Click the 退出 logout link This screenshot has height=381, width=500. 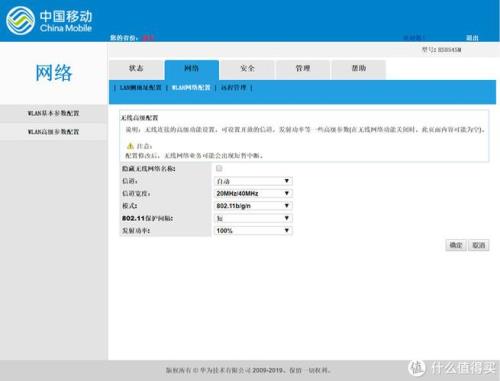click(472, 38)
